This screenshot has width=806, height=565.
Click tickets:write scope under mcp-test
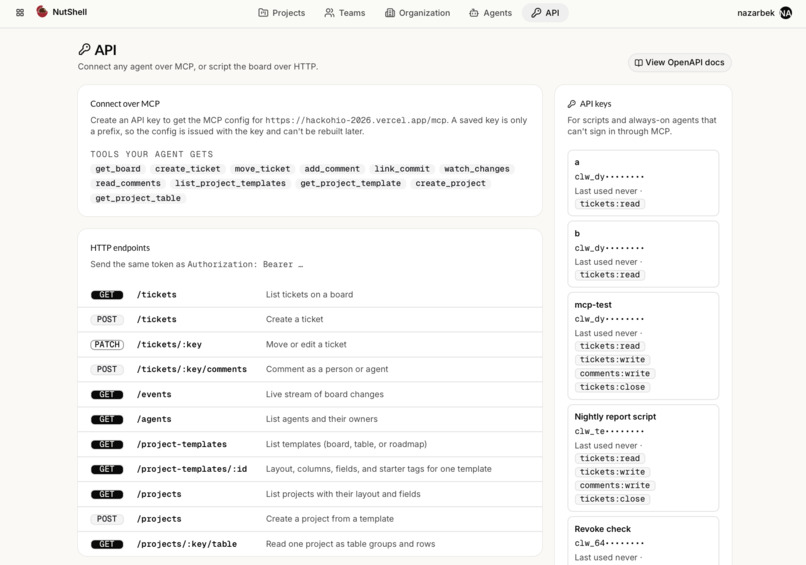(x=612, y=360)
